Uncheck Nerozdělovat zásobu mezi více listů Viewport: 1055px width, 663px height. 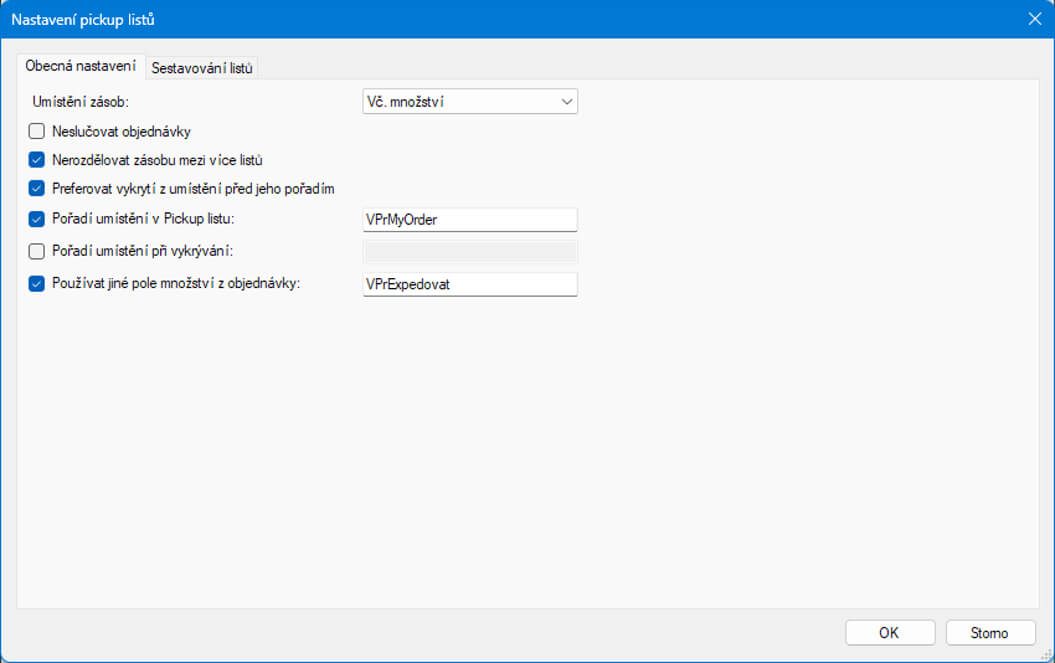click(37, 159)
